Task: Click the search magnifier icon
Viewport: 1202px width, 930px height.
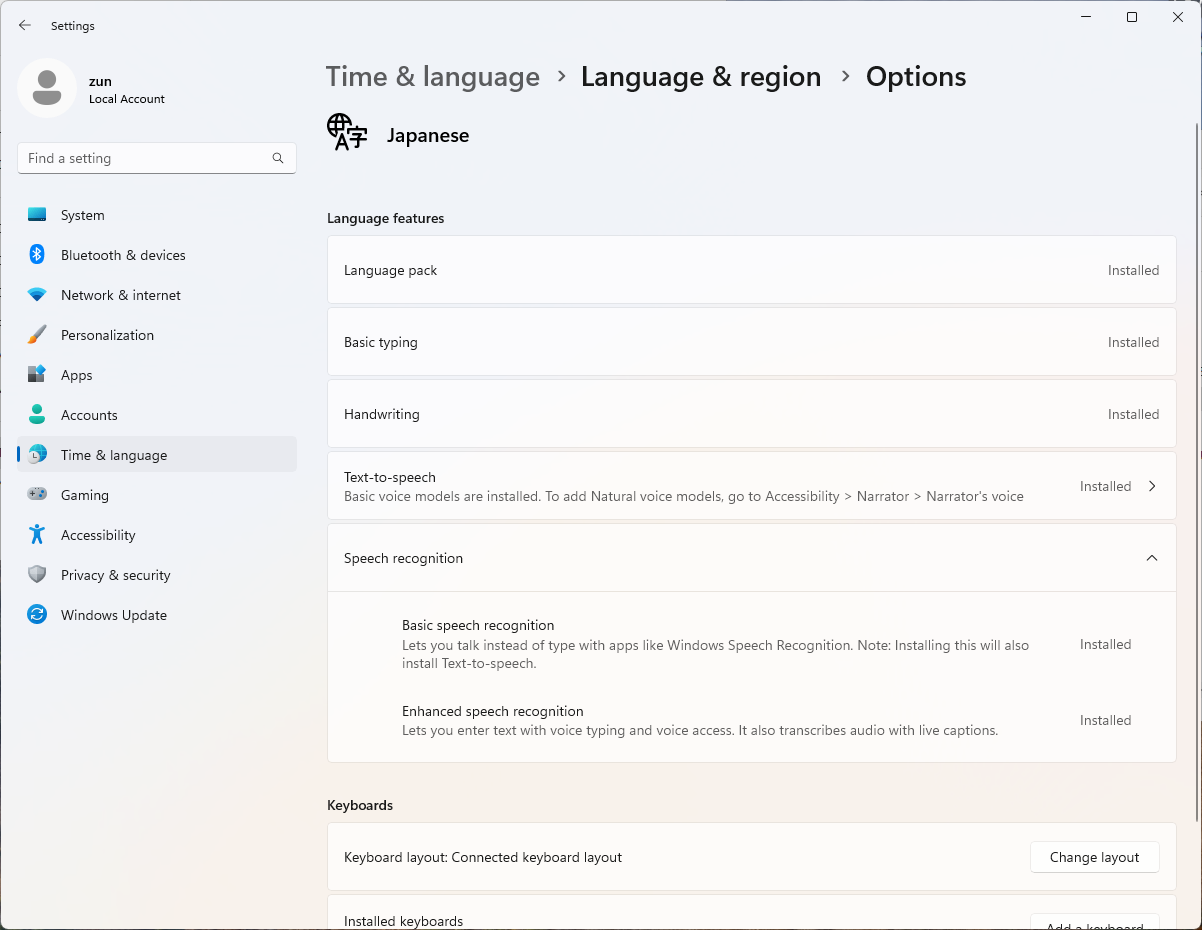Action: point(278,158)
